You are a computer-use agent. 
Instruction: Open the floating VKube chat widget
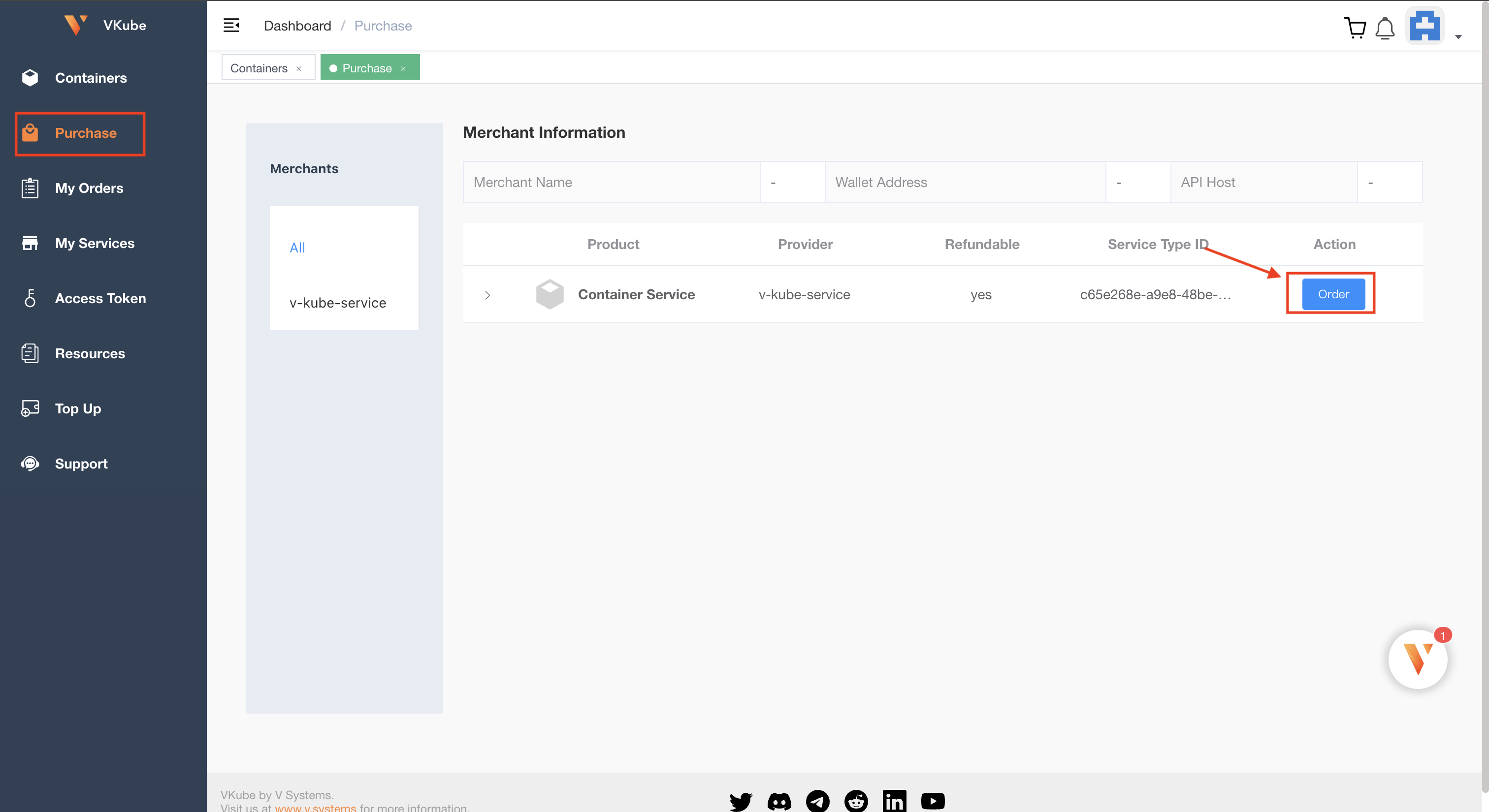[1417, 659]
